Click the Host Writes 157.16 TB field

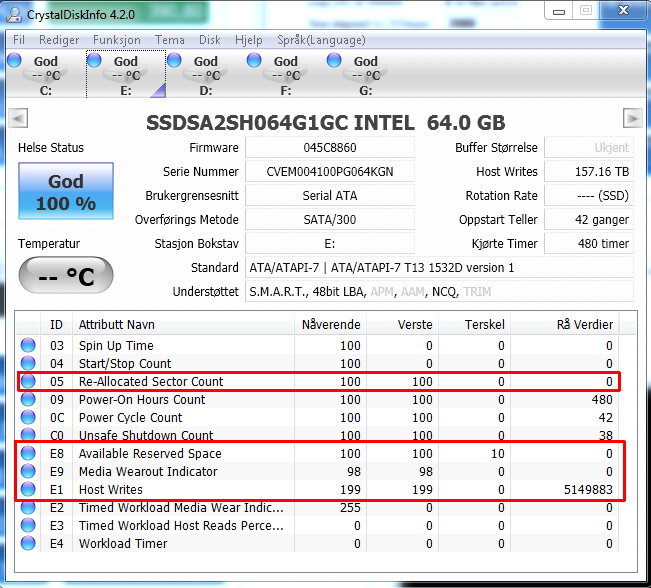pos(589,172)
